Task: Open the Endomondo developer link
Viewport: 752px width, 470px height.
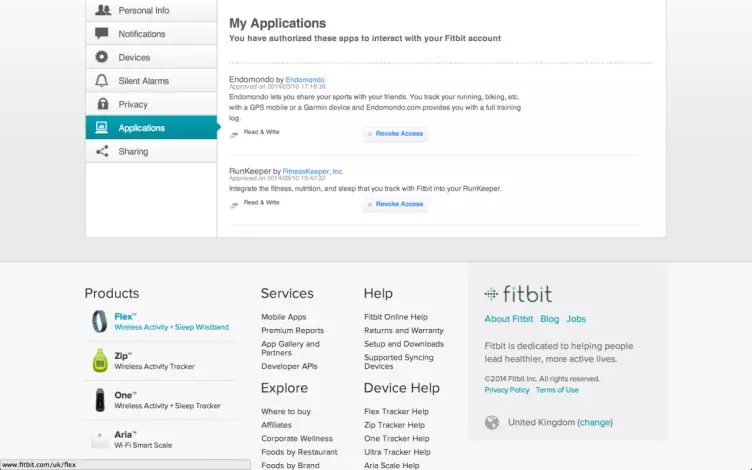Action: click(x=305, y=80)
